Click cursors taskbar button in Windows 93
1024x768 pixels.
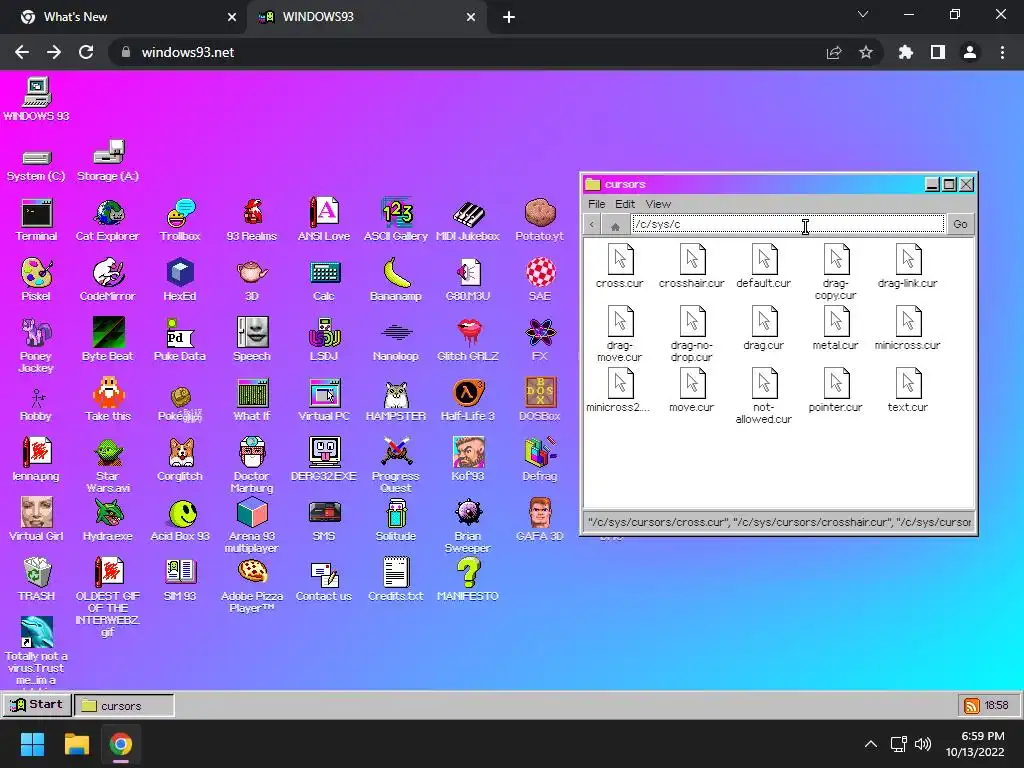pos(125,705)
